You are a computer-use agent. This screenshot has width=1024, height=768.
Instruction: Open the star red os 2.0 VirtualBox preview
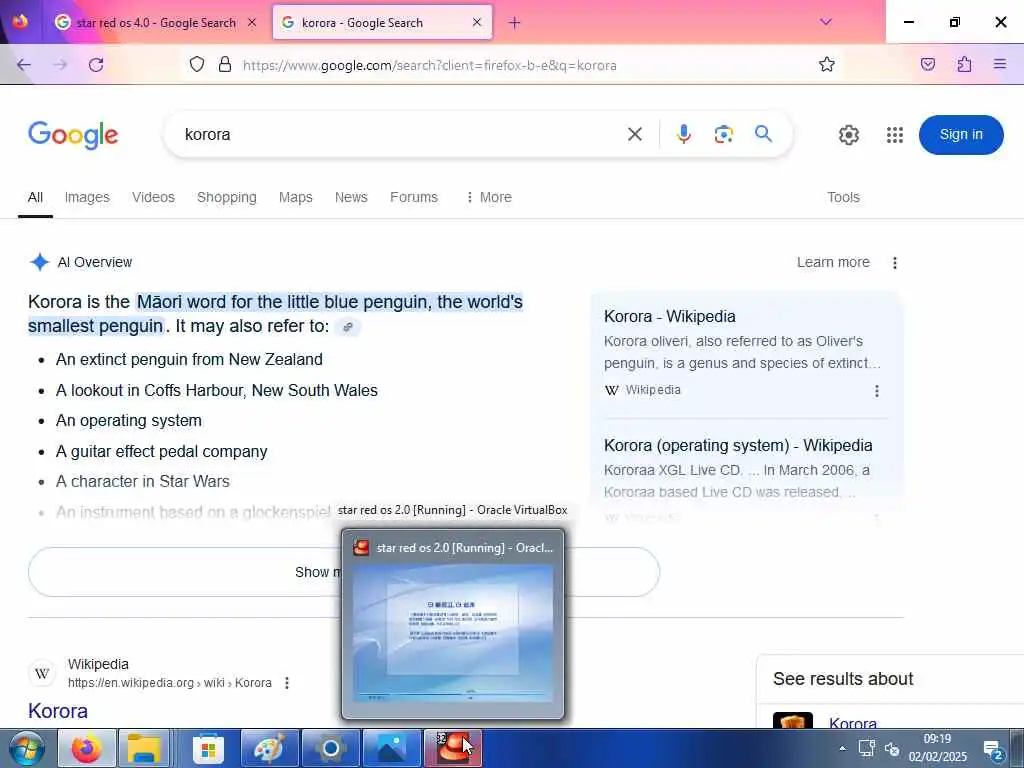[x=453, y=624]
